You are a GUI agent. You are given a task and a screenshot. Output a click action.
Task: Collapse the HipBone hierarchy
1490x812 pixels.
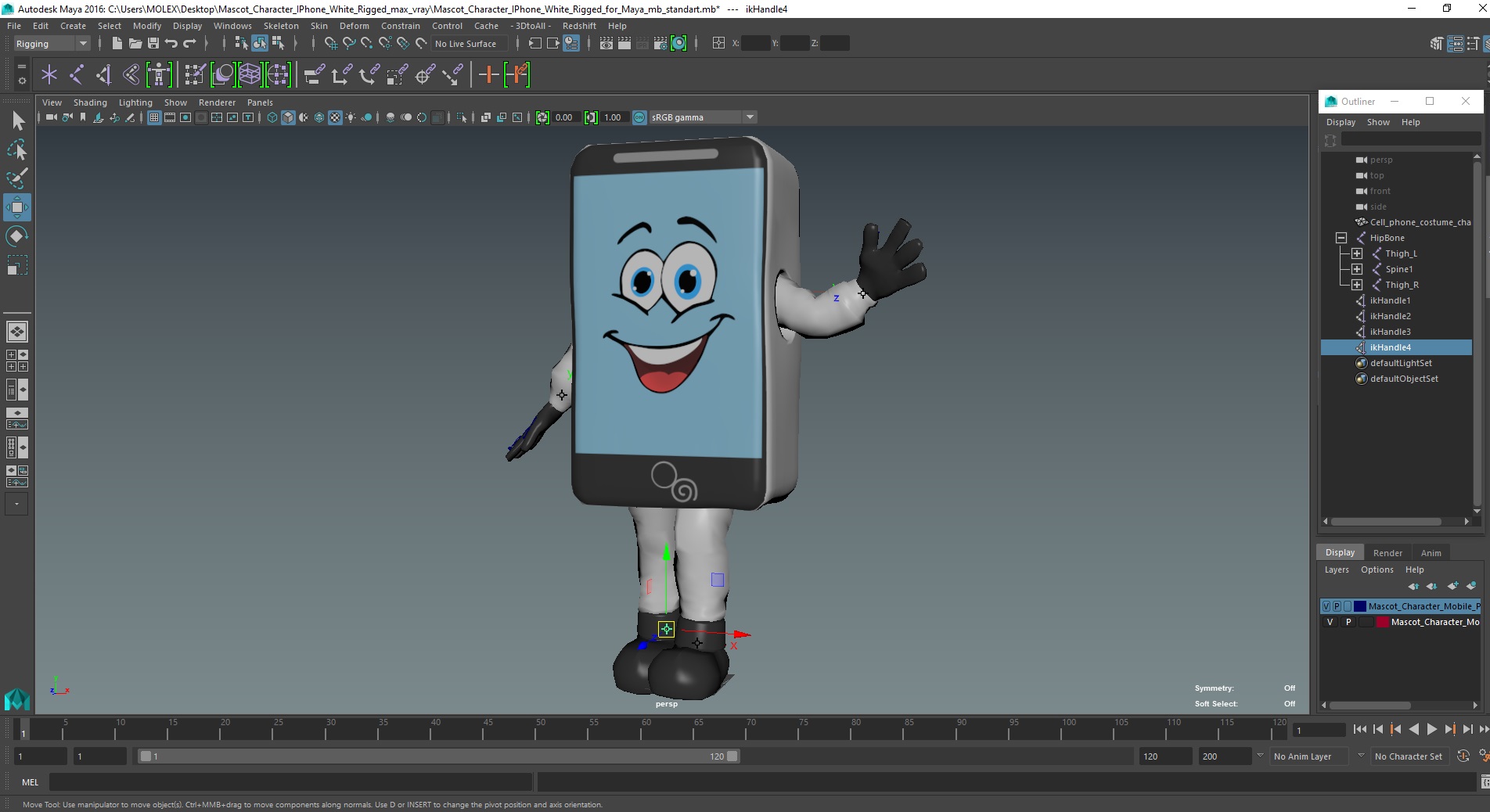coord(1341,238)
